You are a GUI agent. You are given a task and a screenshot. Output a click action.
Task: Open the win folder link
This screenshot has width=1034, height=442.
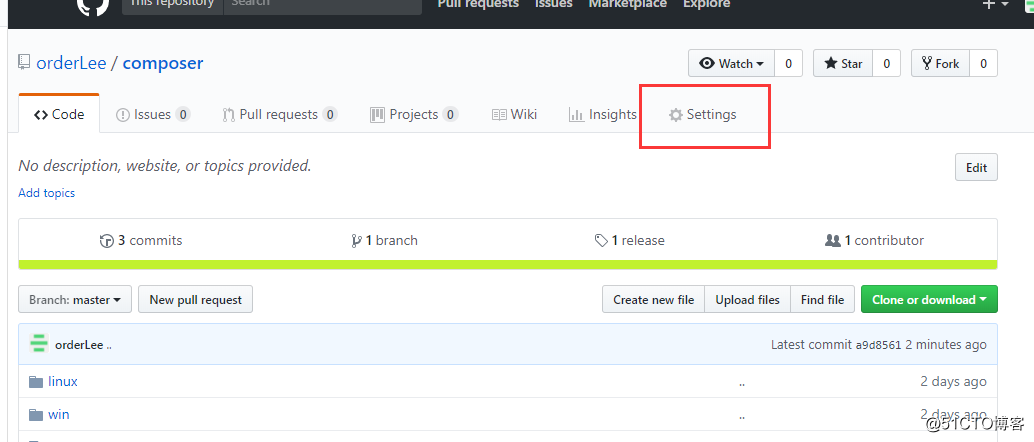click(59, 414)
